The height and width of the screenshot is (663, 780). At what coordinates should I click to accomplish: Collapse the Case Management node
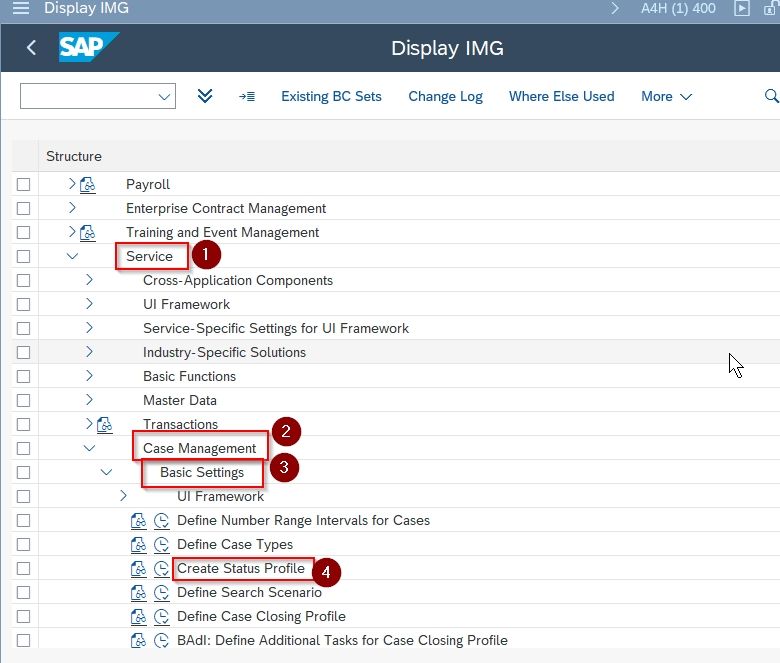(89, 448)
